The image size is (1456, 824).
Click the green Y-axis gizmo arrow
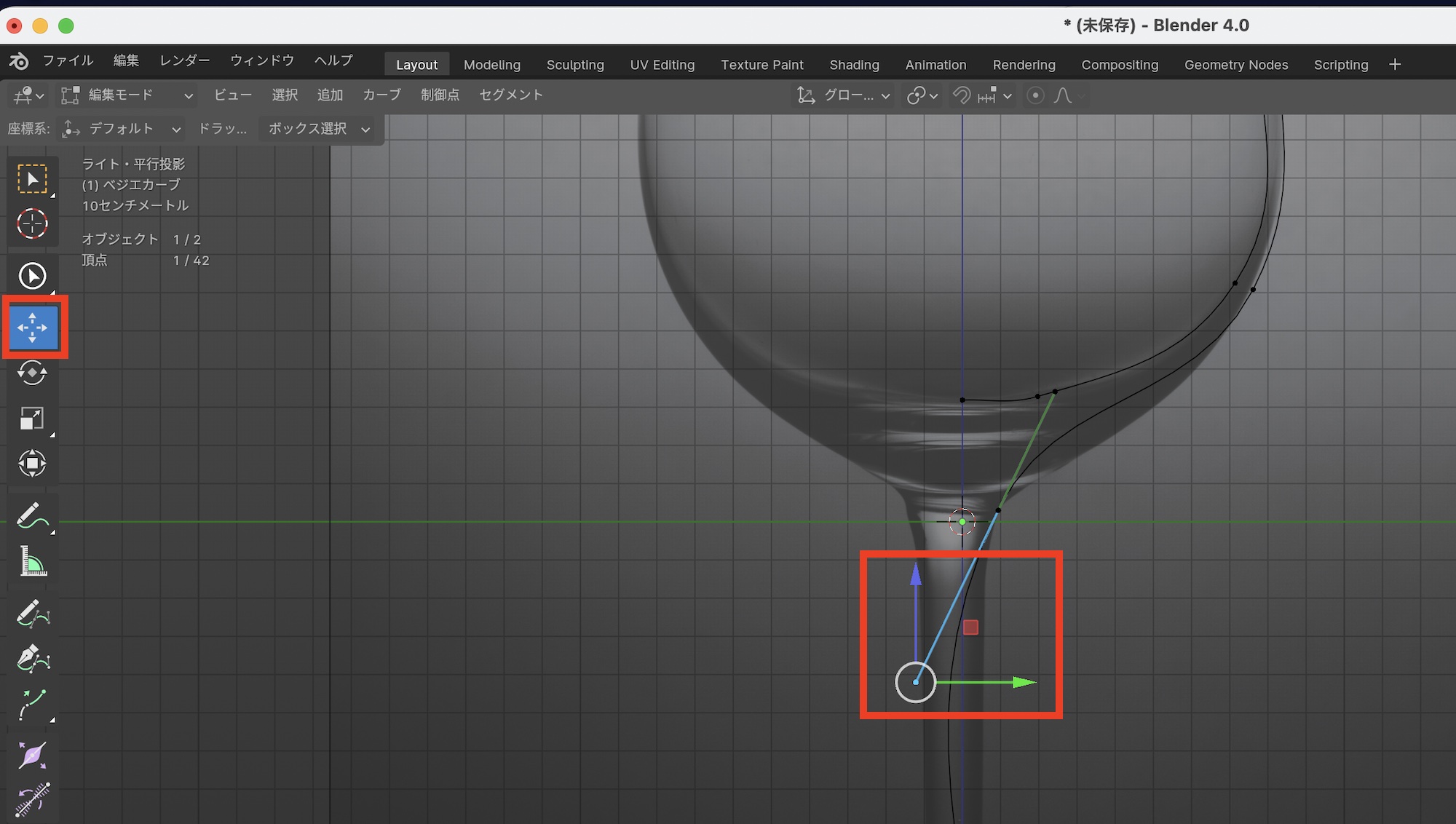point(1023,682)
